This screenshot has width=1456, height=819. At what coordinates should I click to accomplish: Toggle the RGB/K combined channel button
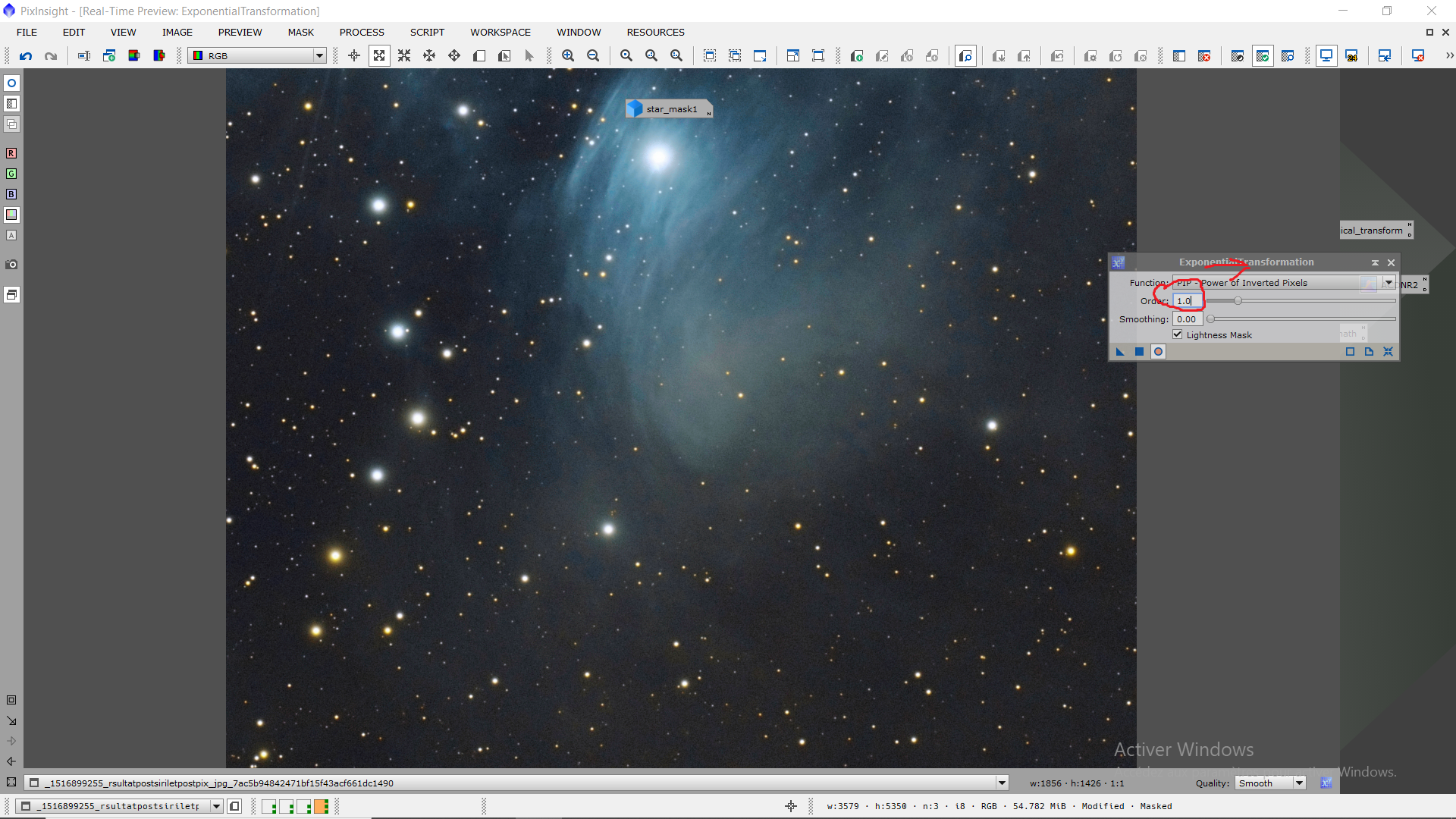click(11, 215)
